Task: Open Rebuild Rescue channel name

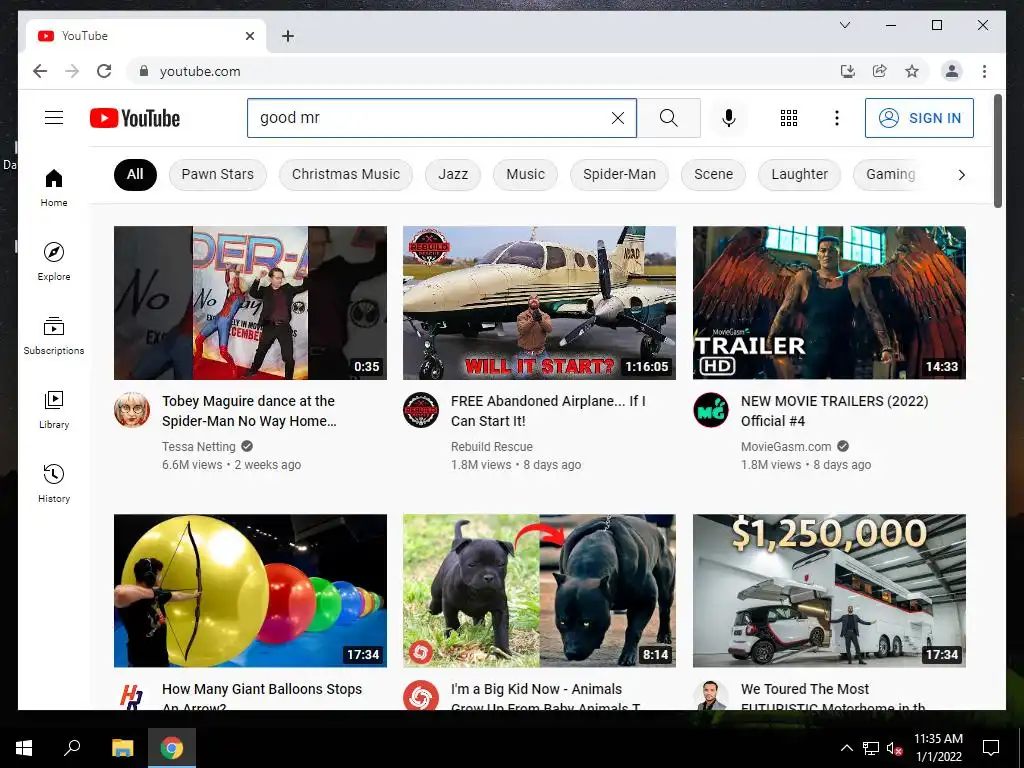Action: (491, 447)
